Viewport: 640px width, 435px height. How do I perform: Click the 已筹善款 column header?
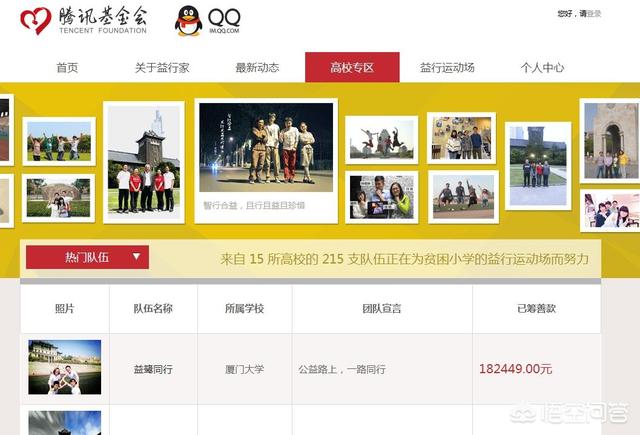pyautogui.click(x=536, y=308)
